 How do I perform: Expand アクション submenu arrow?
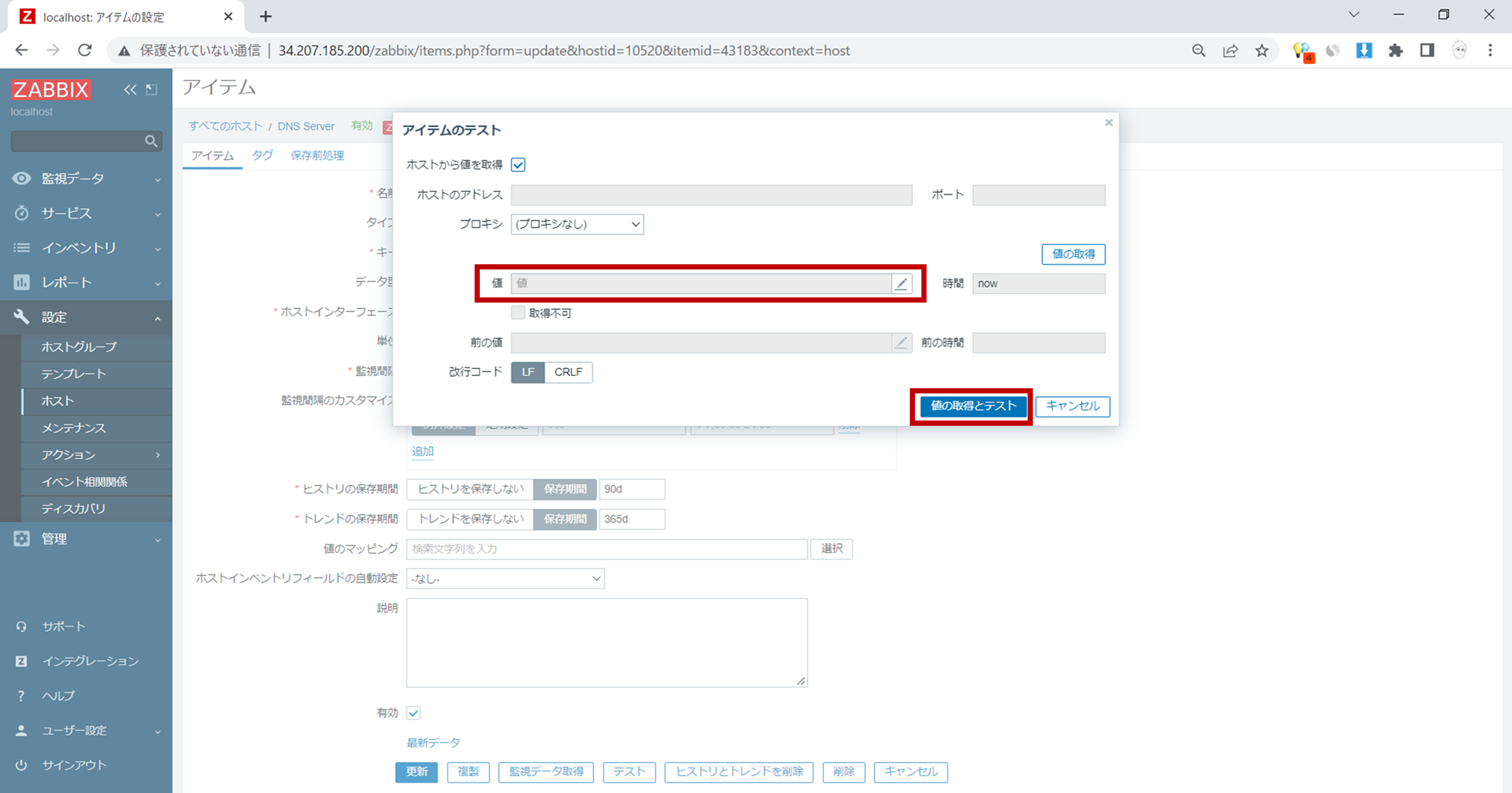(157, 455)
